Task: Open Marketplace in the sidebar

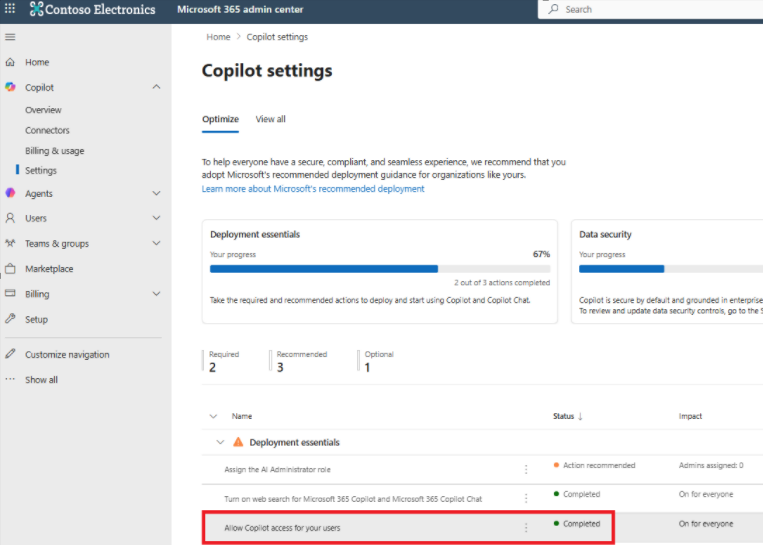Action: 49,269
